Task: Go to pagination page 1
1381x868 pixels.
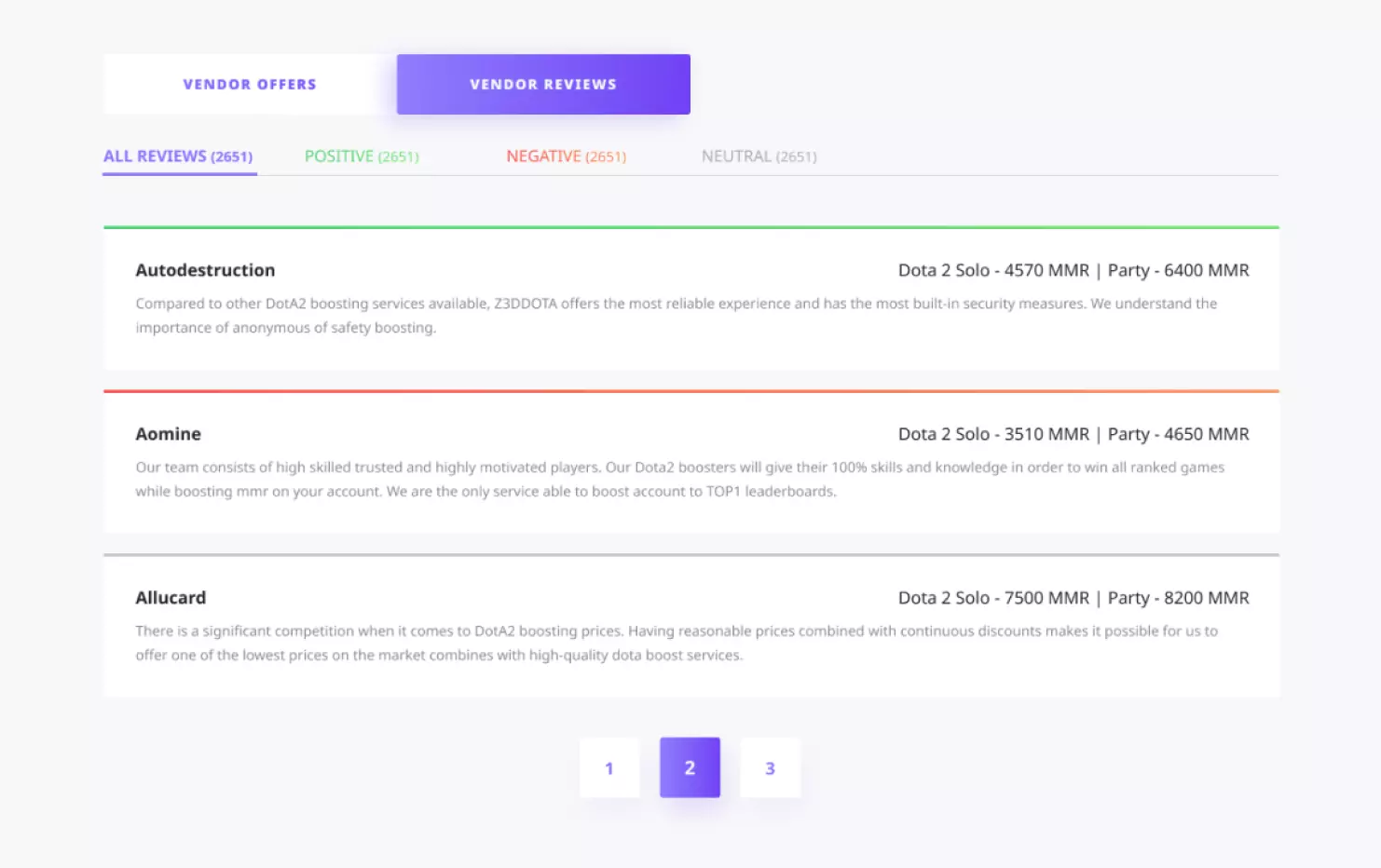Action: click(609, 767)
